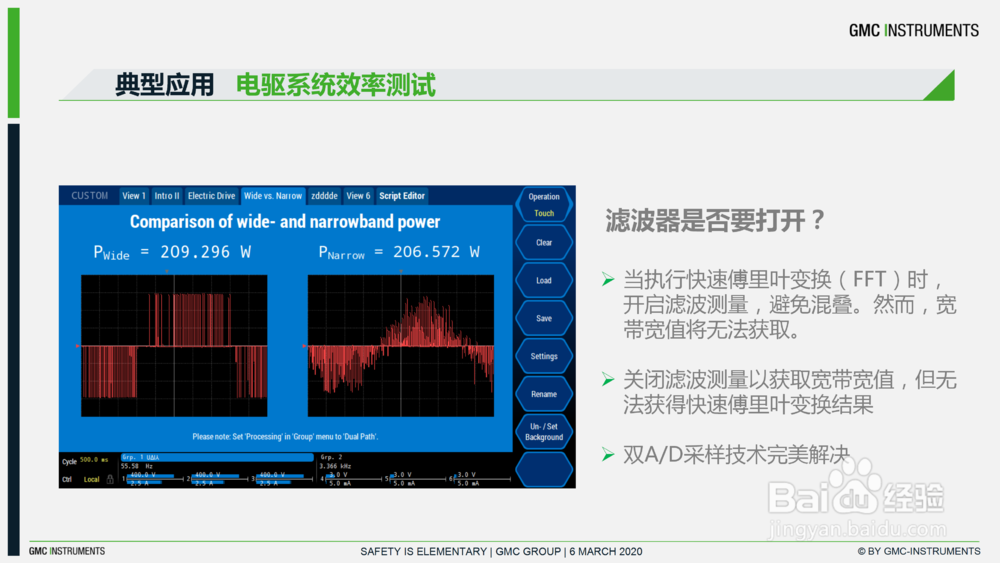Click the footer text SAFETY IS ELEMENTARY

[423, 552]
